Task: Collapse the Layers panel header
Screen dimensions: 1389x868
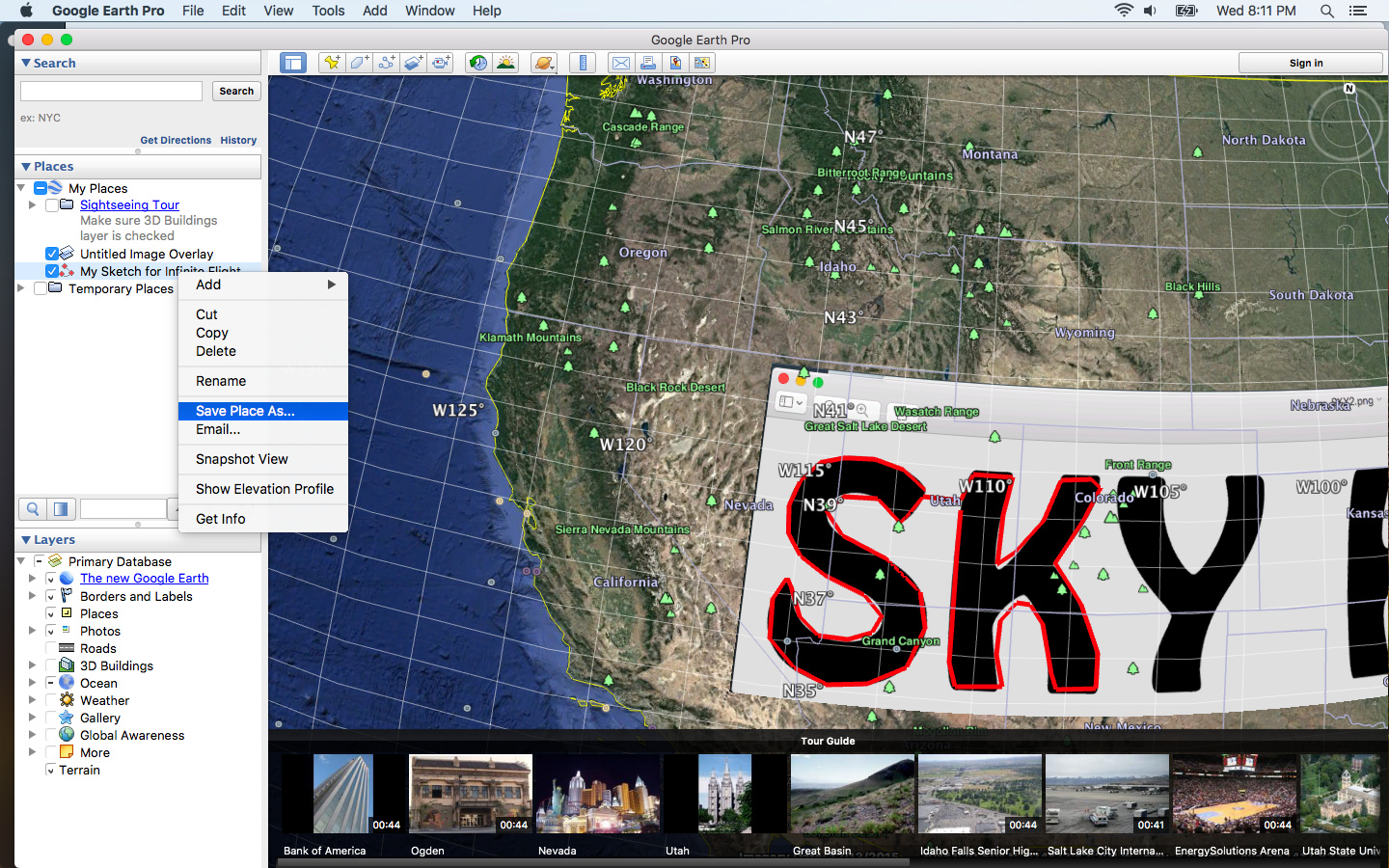Action: tap(26, 540)
